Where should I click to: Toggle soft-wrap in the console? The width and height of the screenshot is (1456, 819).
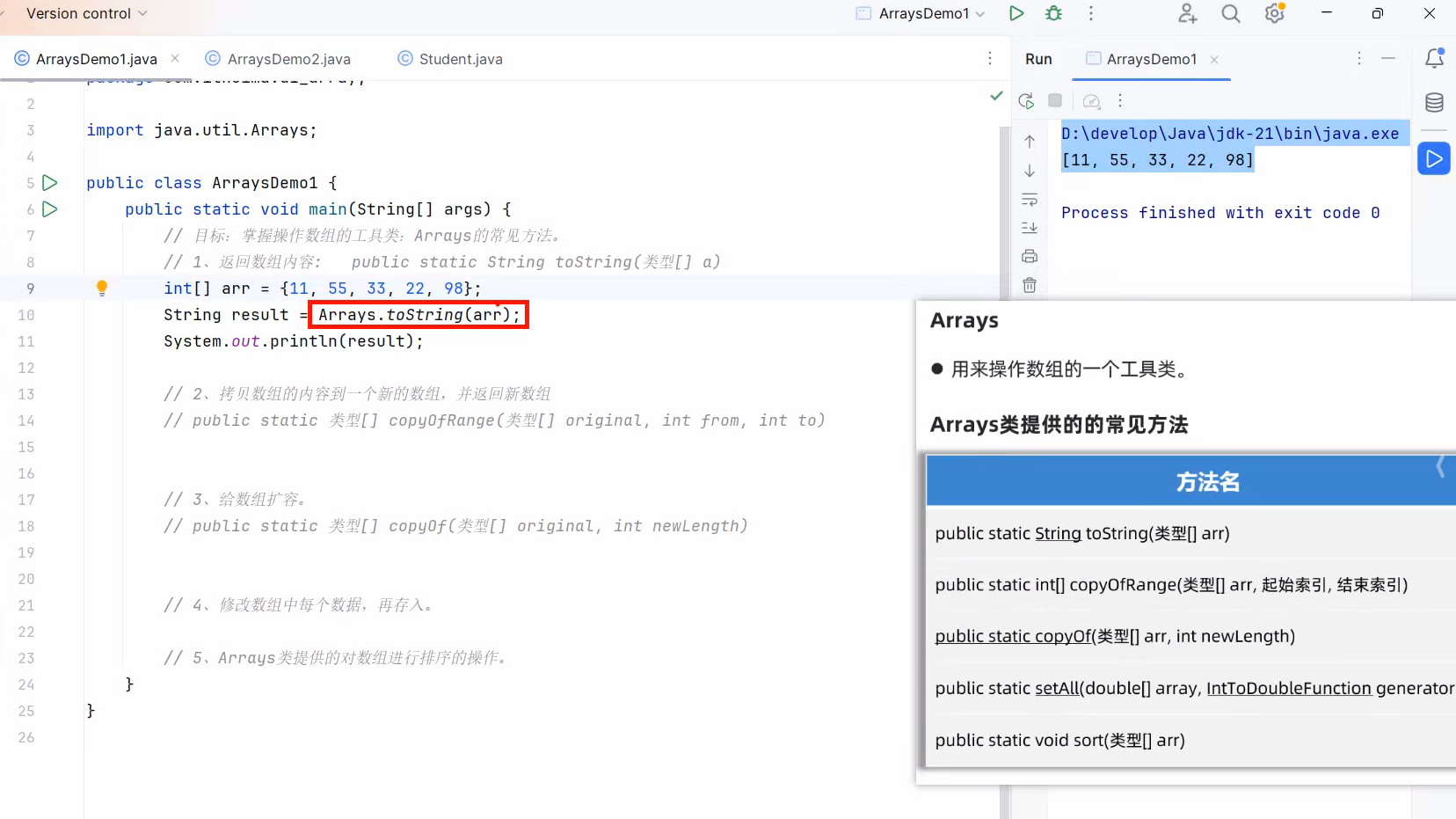1030,199
